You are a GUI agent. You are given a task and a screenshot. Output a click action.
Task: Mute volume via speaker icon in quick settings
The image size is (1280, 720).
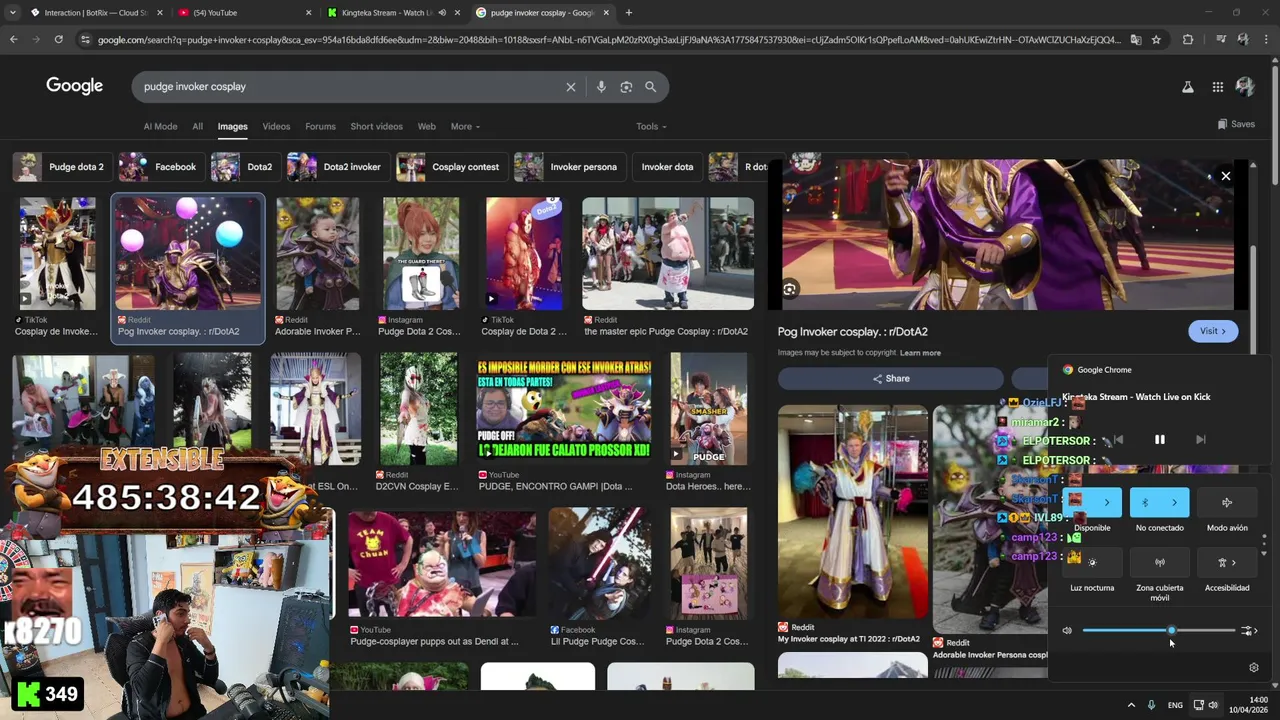click(1067, 630)
